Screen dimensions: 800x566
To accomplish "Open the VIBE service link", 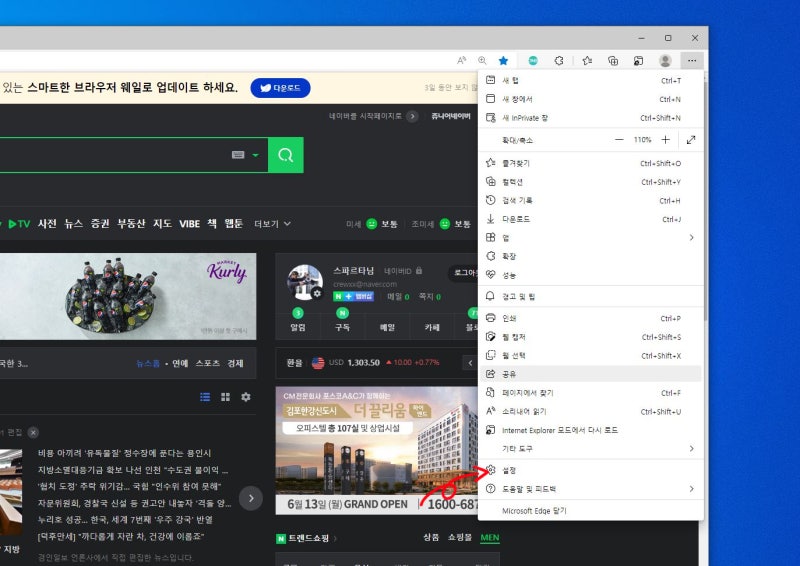I will coord(189,224).
